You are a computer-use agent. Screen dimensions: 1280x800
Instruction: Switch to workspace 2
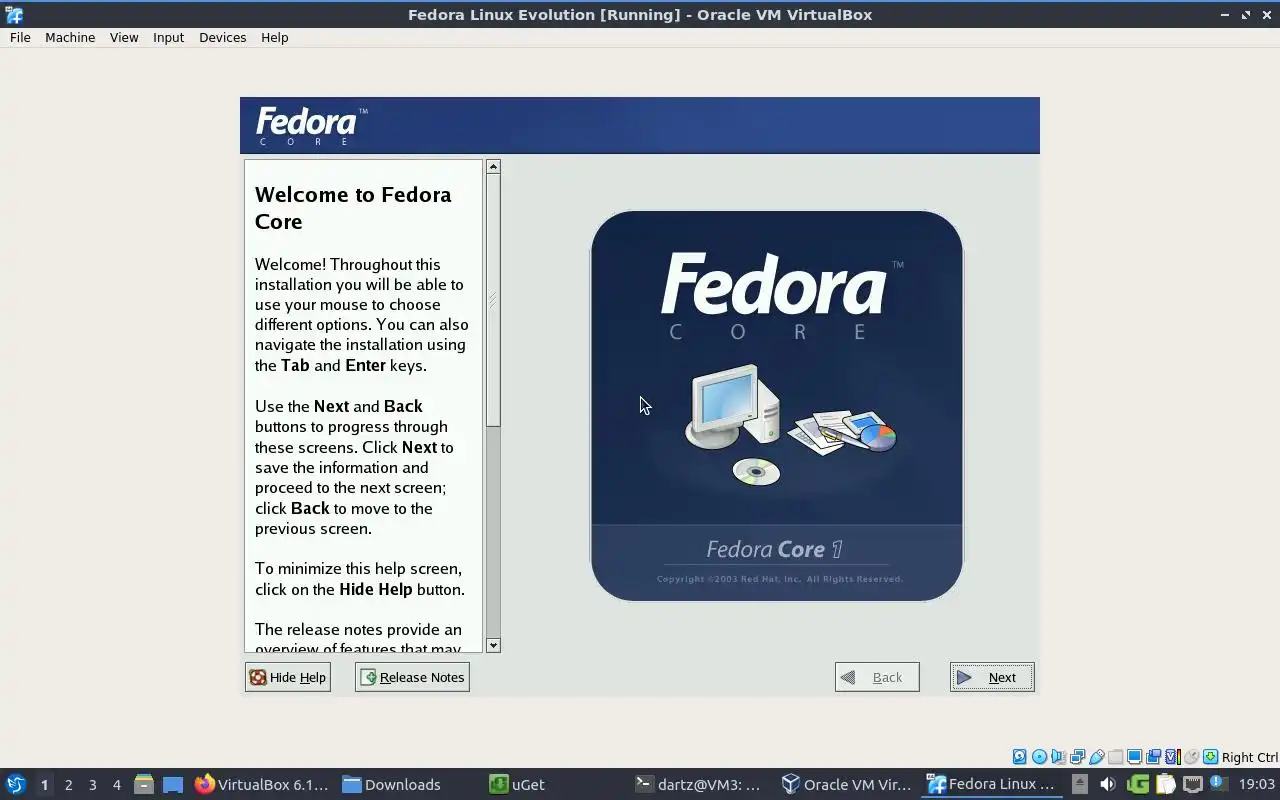click(x=68, y=785)
